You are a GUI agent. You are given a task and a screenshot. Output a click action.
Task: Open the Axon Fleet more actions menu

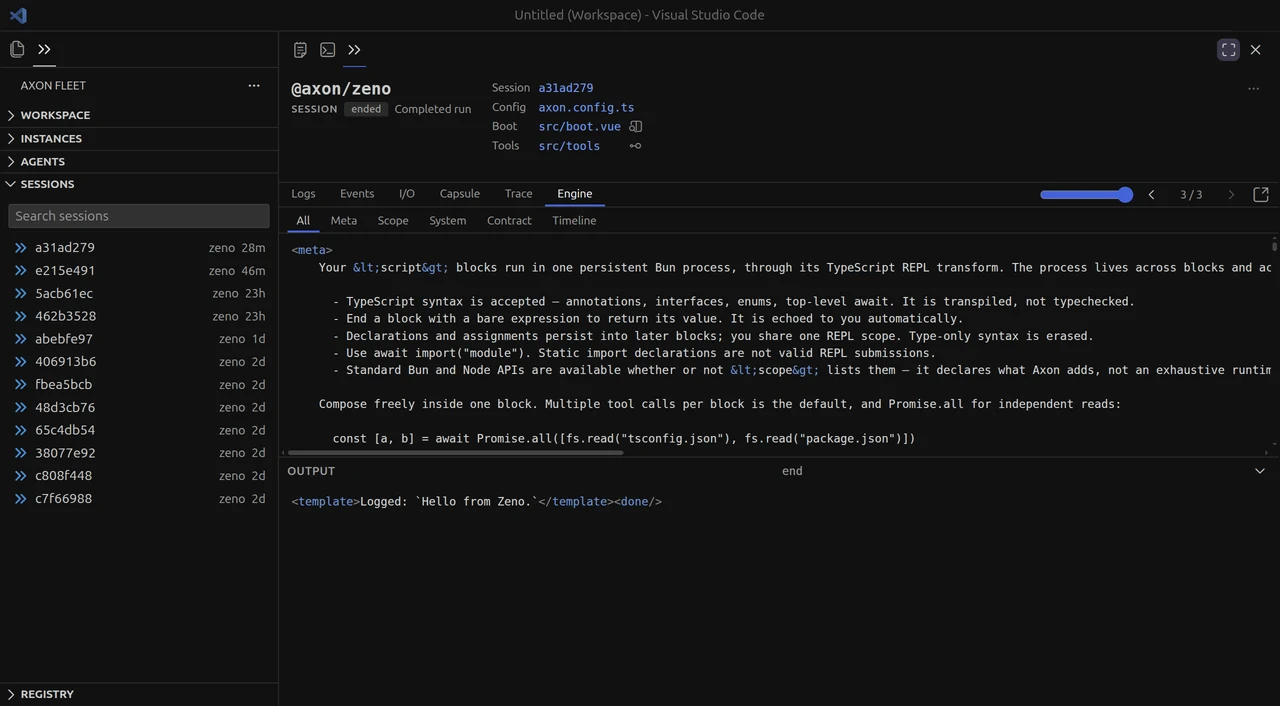coord(254,86)
